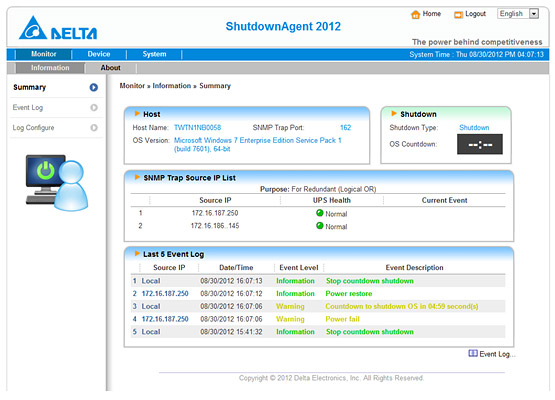This screenshot has width=555, height=400.
Task: Click Countdown to shutdown OS event description
Action: pos(402,307)
